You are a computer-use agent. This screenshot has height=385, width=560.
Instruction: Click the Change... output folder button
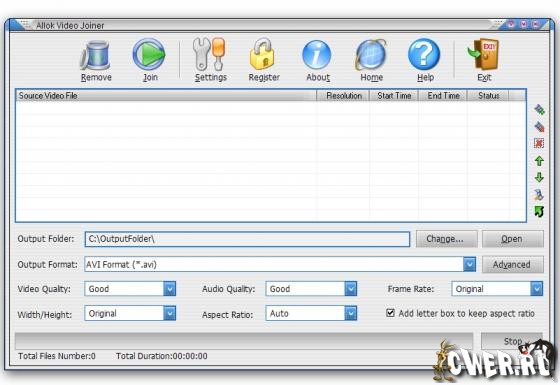pyautogui.click(x=446, y=239)
